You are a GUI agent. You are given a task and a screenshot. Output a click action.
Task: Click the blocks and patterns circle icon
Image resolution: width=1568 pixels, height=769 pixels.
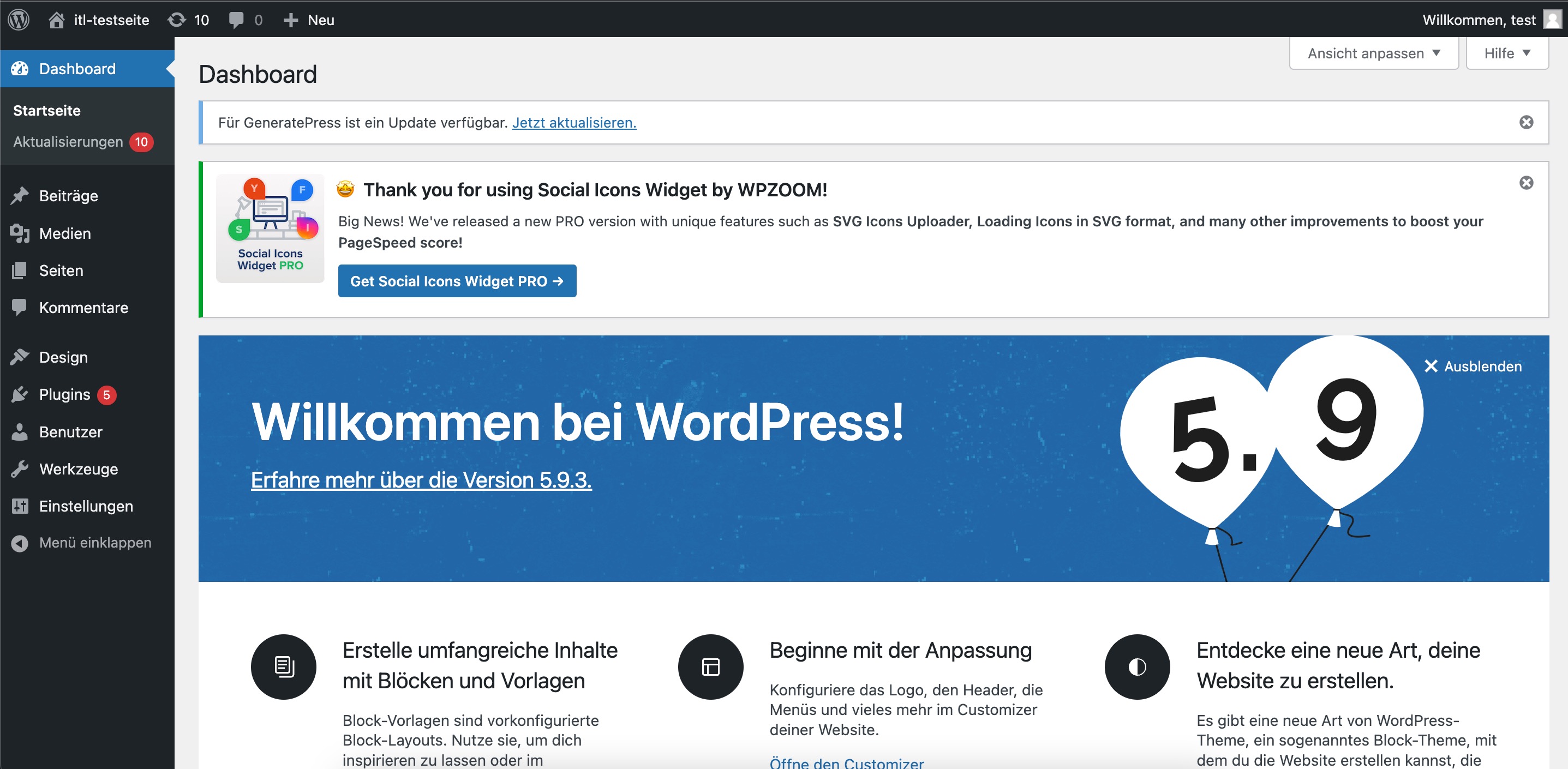(283, 667)
